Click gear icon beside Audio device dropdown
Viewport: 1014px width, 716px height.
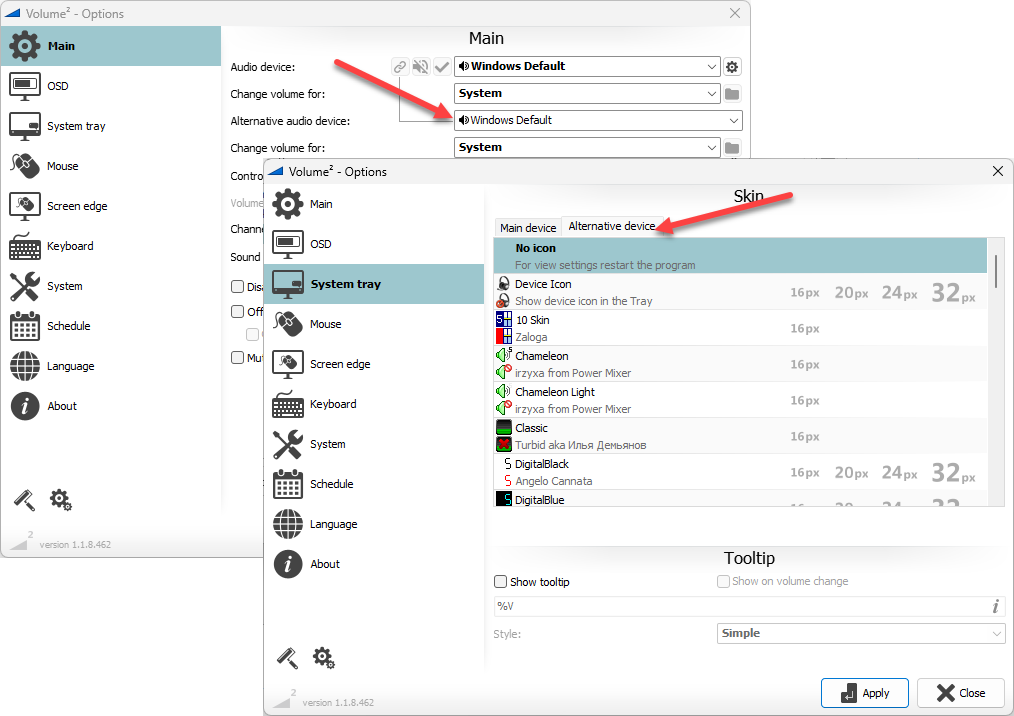[x=732, y=67]
